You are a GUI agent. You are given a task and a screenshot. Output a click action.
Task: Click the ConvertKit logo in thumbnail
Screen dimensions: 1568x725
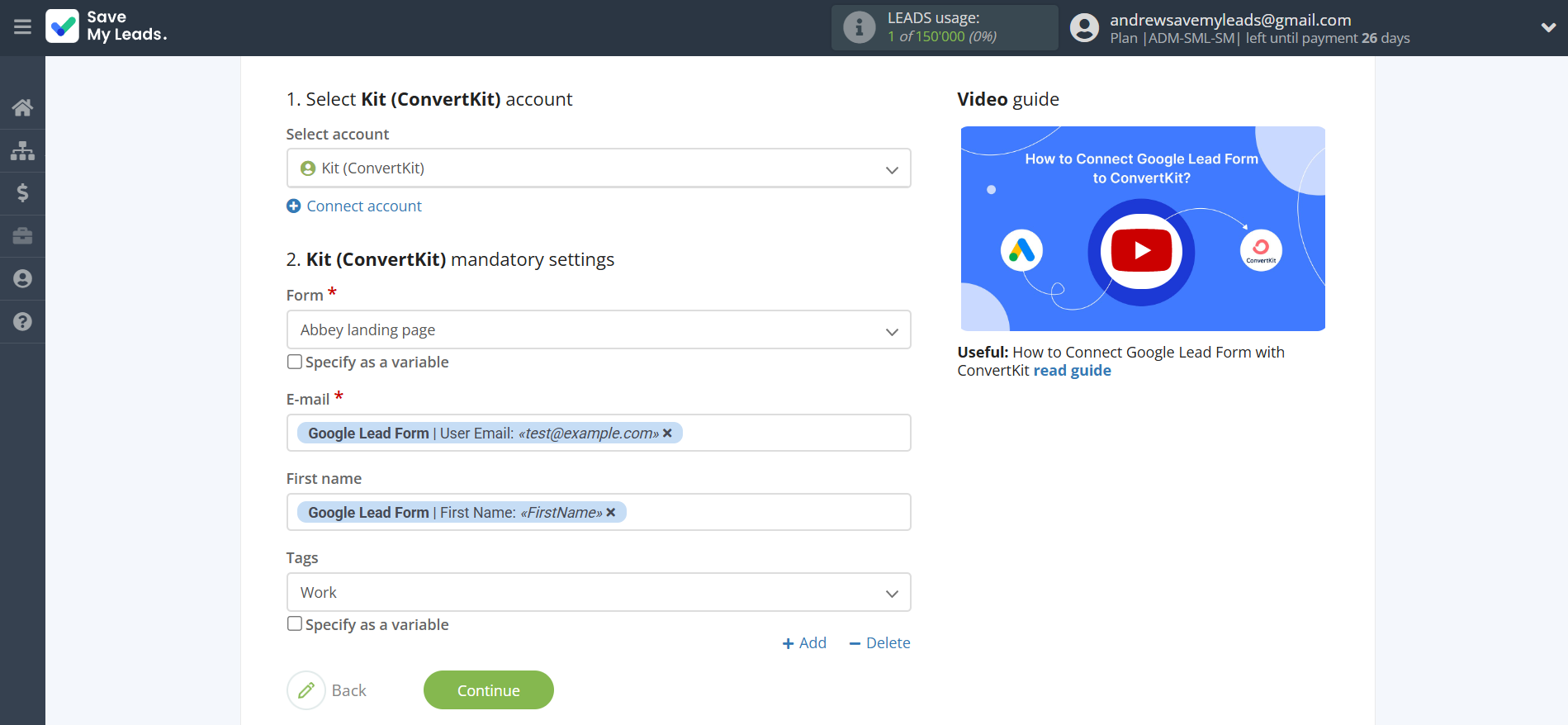[x=1261, y=250]
